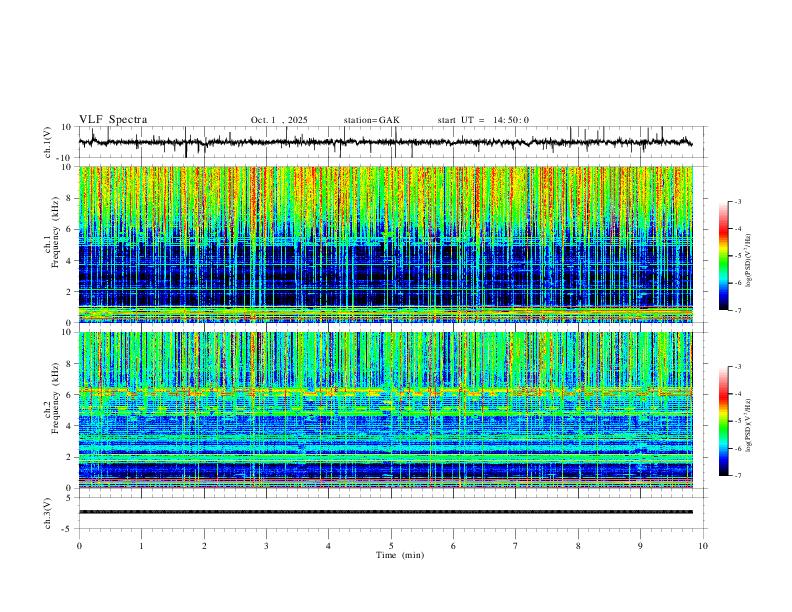
Task: Click the 'ch.3(V)' axis label
Action: coord(48,513)
